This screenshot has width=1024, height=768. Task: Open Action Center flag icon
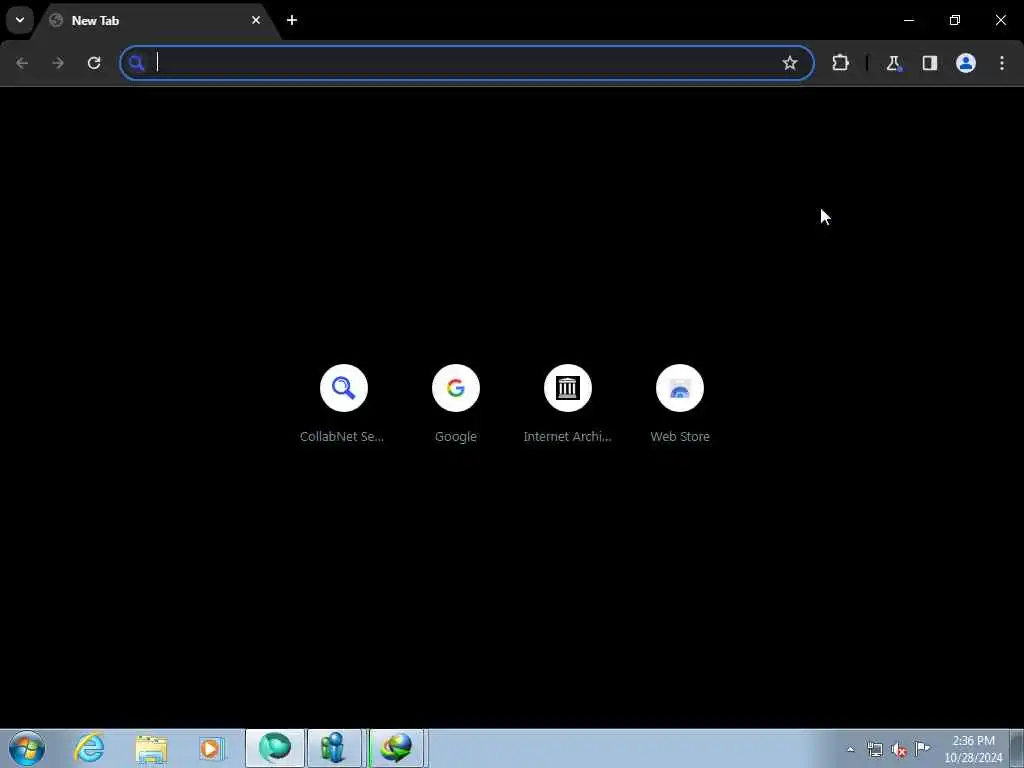pos(922,748)
